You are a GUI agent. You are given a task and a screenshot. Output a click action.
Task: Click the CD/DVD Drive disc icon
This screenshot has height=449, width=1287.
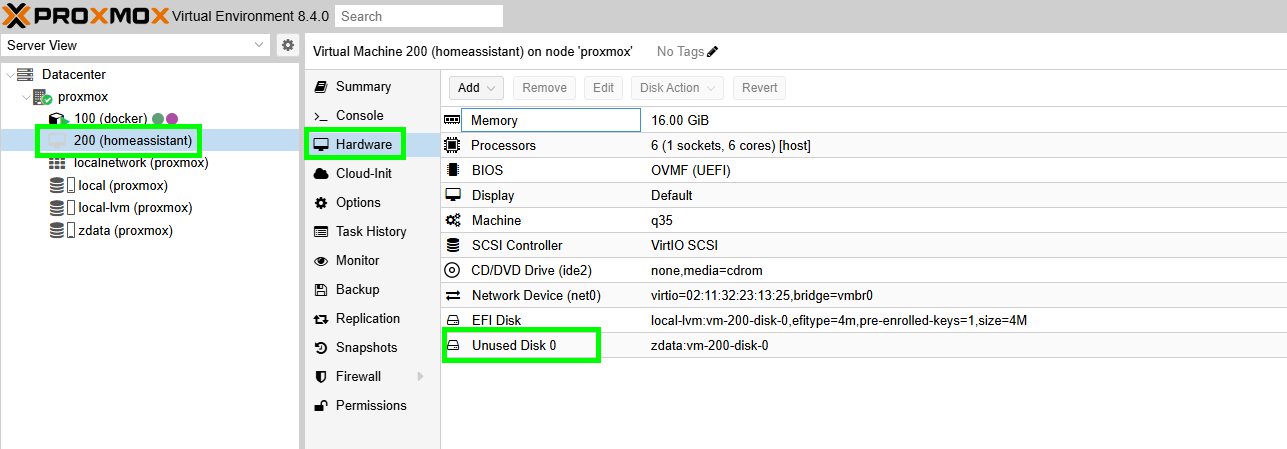point(453,270)
